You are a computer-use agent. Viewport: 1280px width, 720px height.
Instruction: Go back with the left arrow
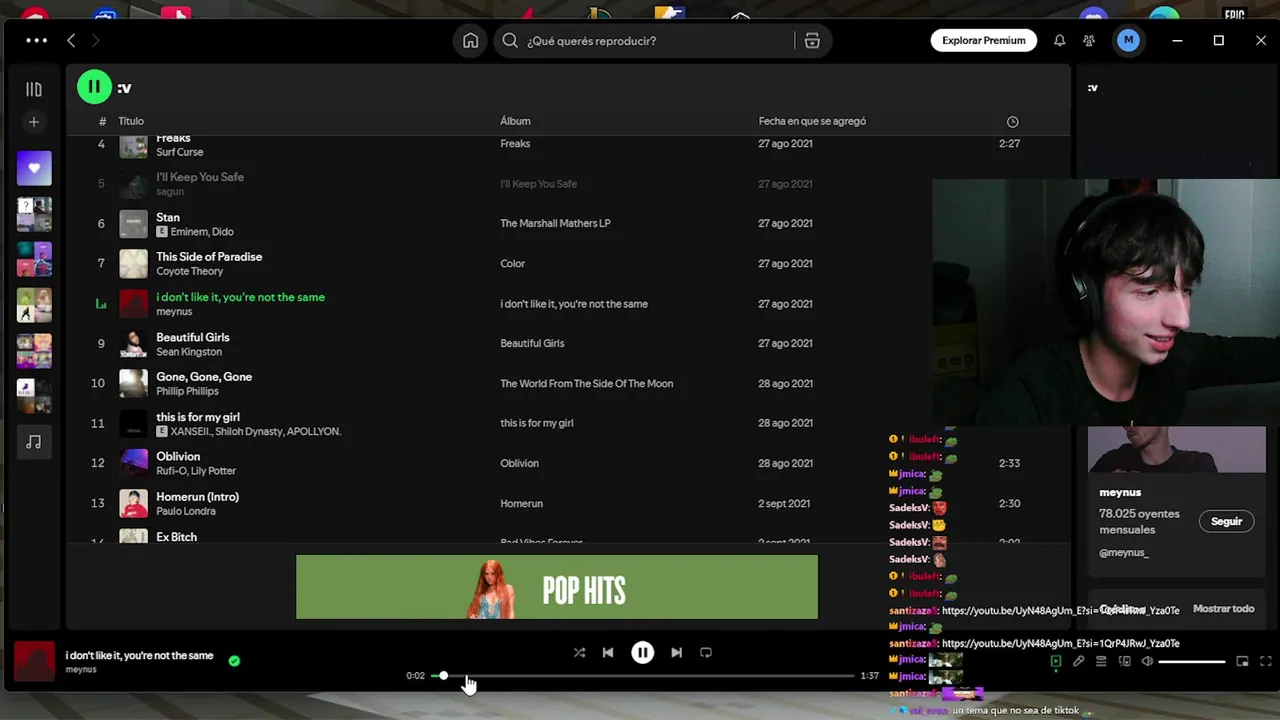point(71,40)
